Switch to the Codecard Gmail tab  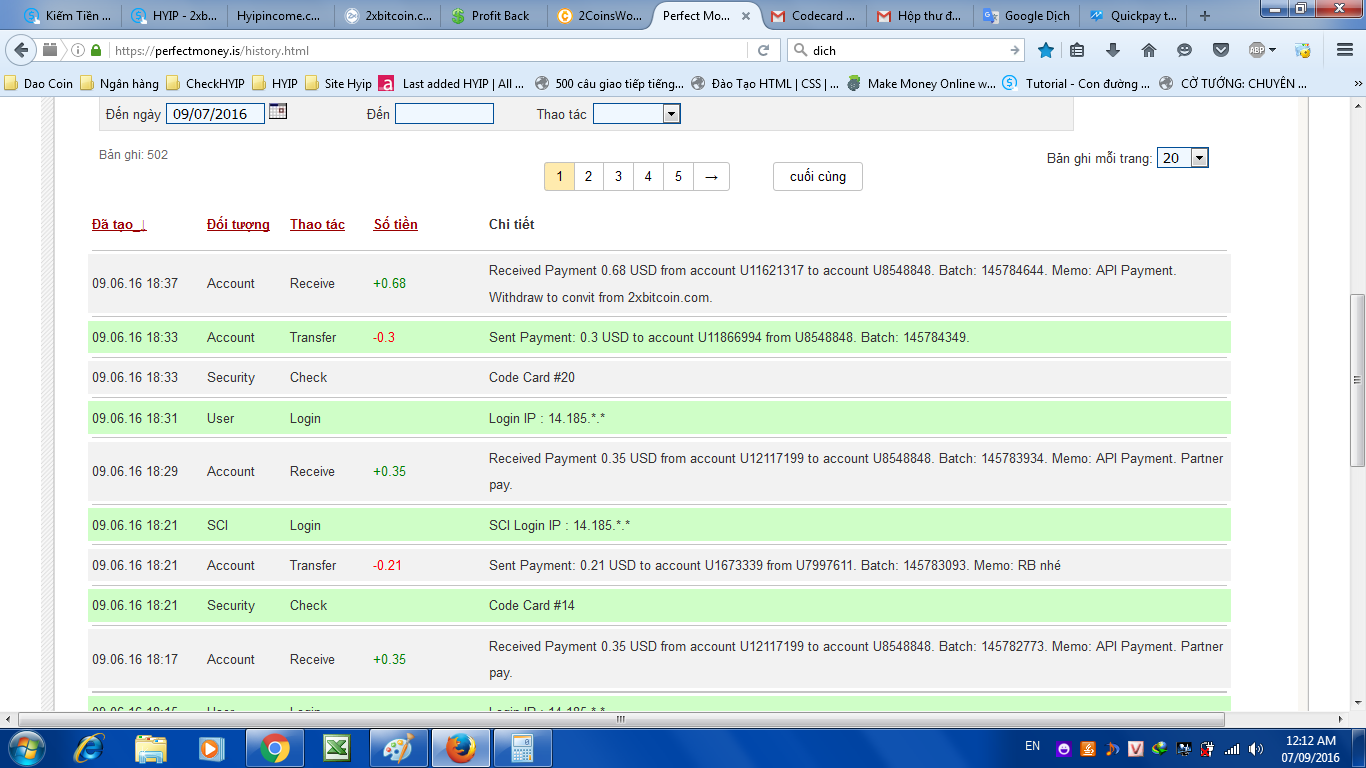click(x=814, y=16)
